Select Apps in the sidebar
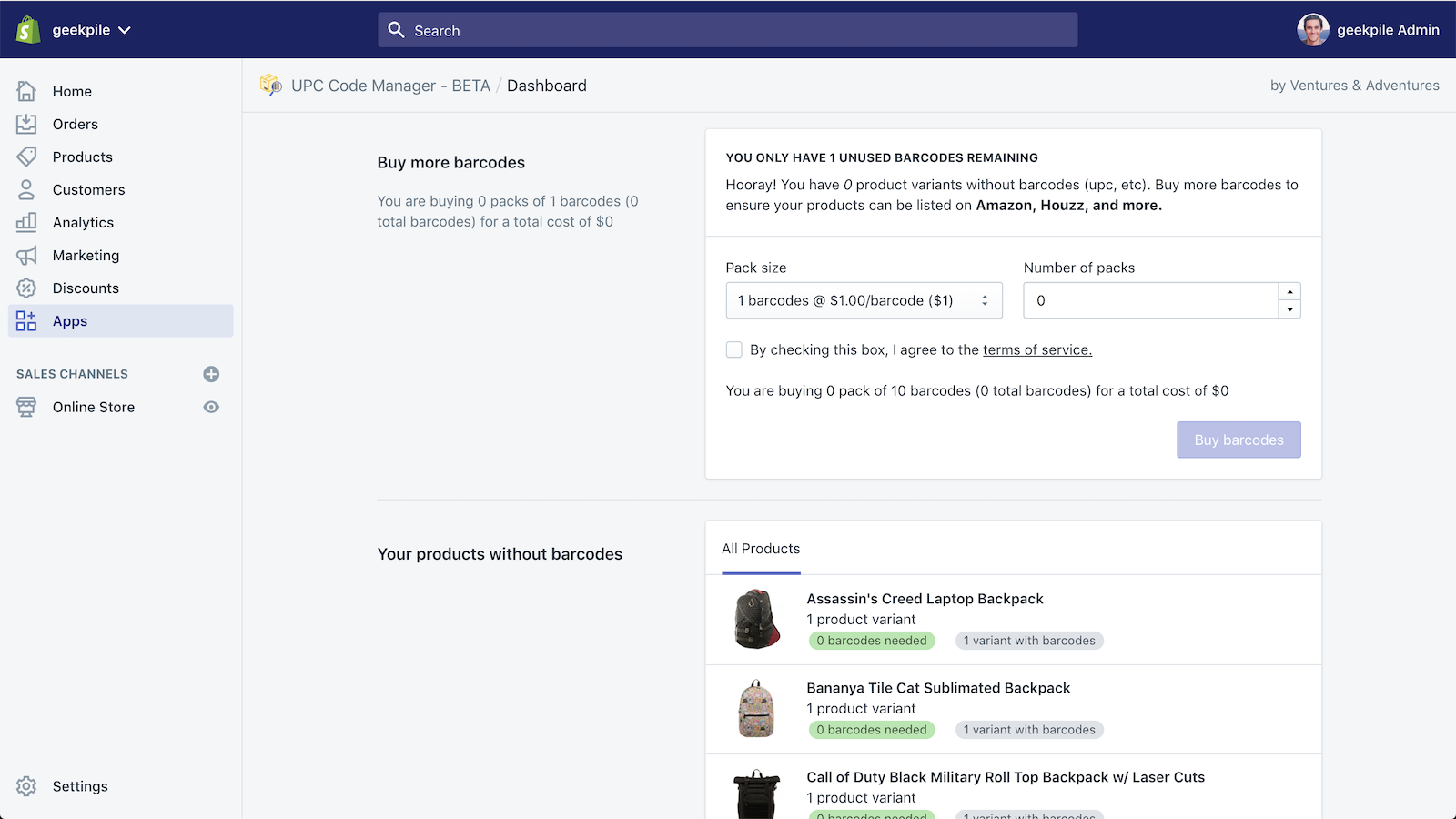 click(x=120, y=320)
